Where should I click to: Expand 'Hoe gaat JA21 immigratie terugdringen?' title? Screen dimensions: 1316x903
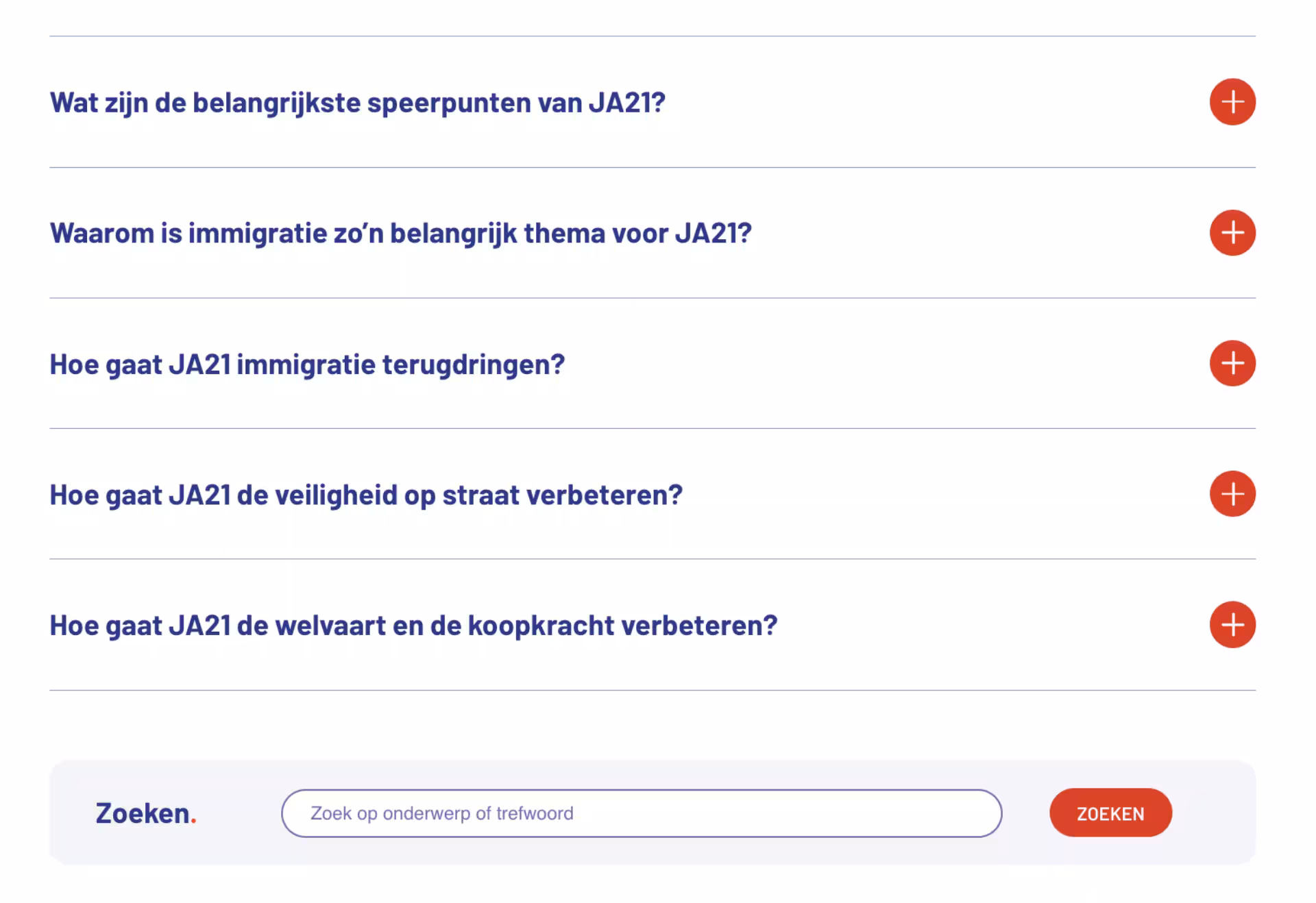(307, 364)
